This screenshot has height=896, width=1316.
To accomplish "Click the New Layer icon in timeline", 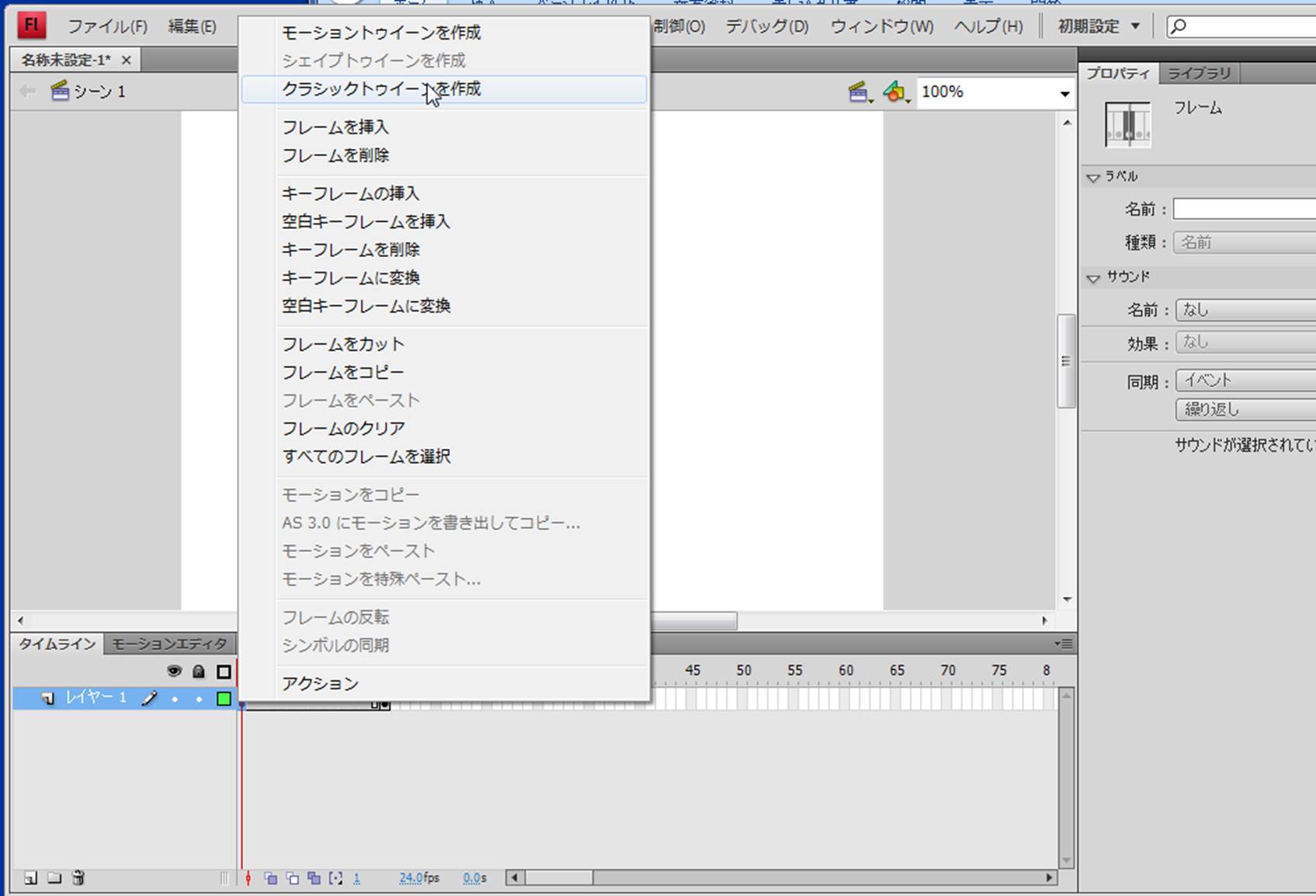I will point(30,878).
